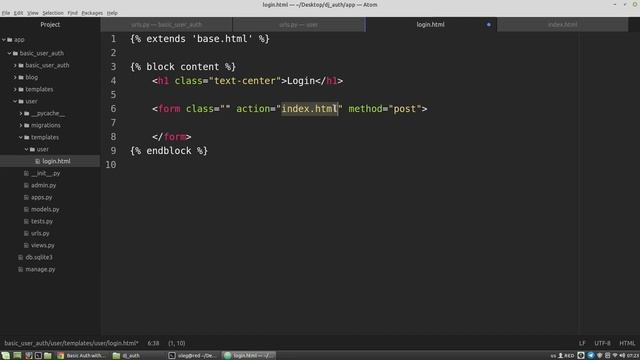Switch to oleg@red terminal window in taskbar
640x360 pixels.
tap(193, 356)
